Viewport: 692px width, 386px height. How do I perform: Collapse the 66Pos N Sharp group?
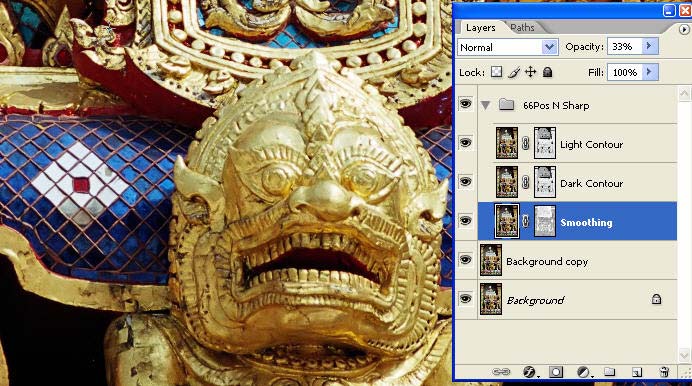pos(485,105)
